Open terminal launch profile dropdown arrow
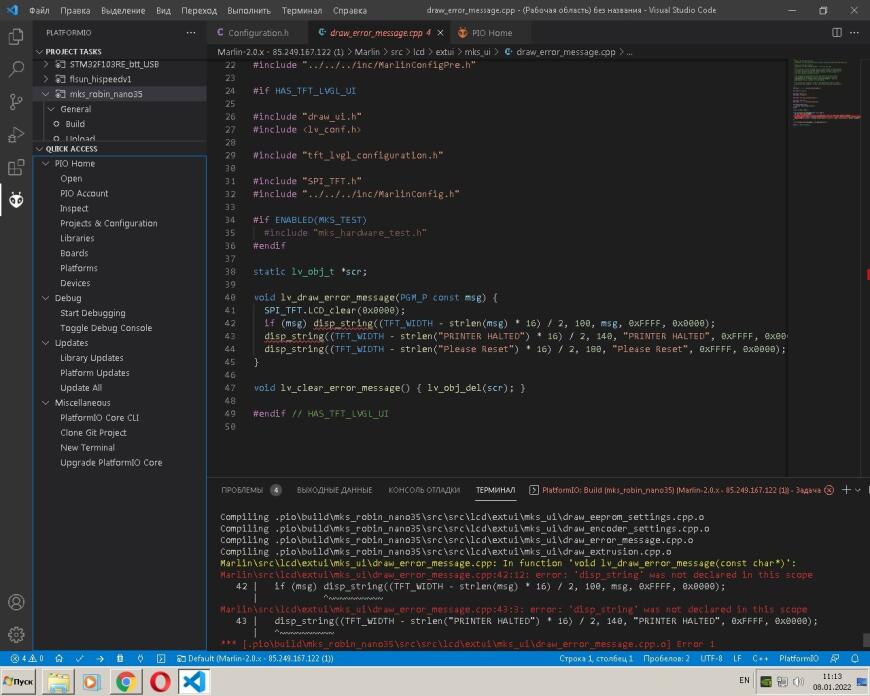870x696 pixels. (x=858, y=490)
